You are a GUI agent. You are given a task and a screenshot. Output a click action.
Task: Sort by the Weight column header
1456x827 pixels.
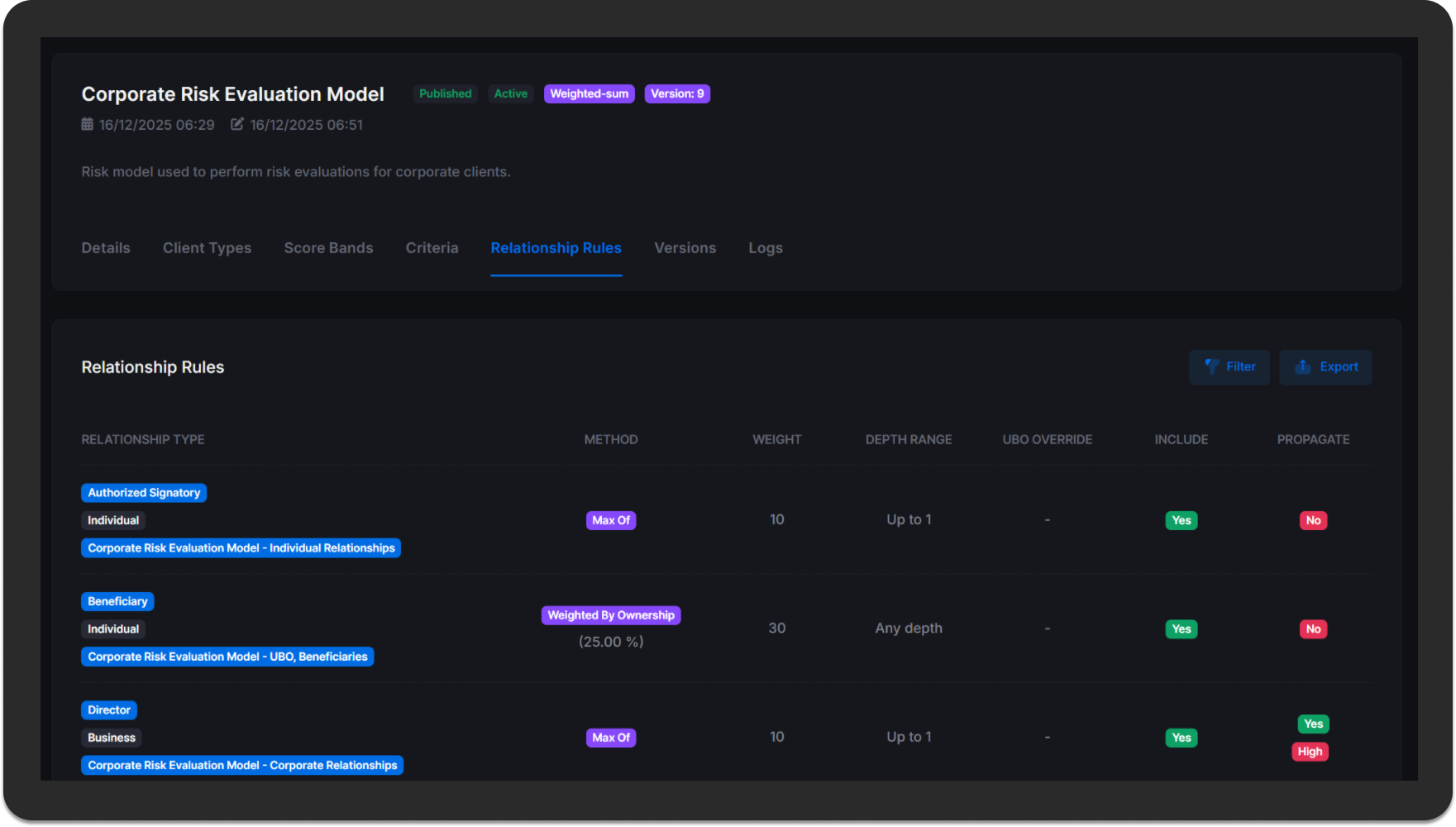[x=776, y=440]
